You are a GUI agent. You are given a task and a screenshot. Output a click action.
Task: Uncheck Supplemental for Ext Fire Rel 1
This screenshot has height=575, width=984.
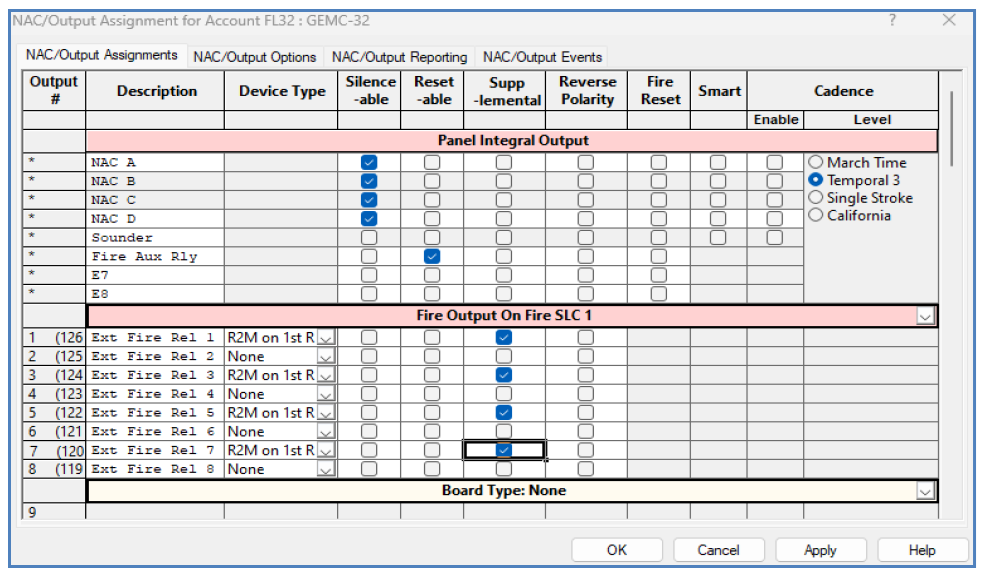point(503,338)
